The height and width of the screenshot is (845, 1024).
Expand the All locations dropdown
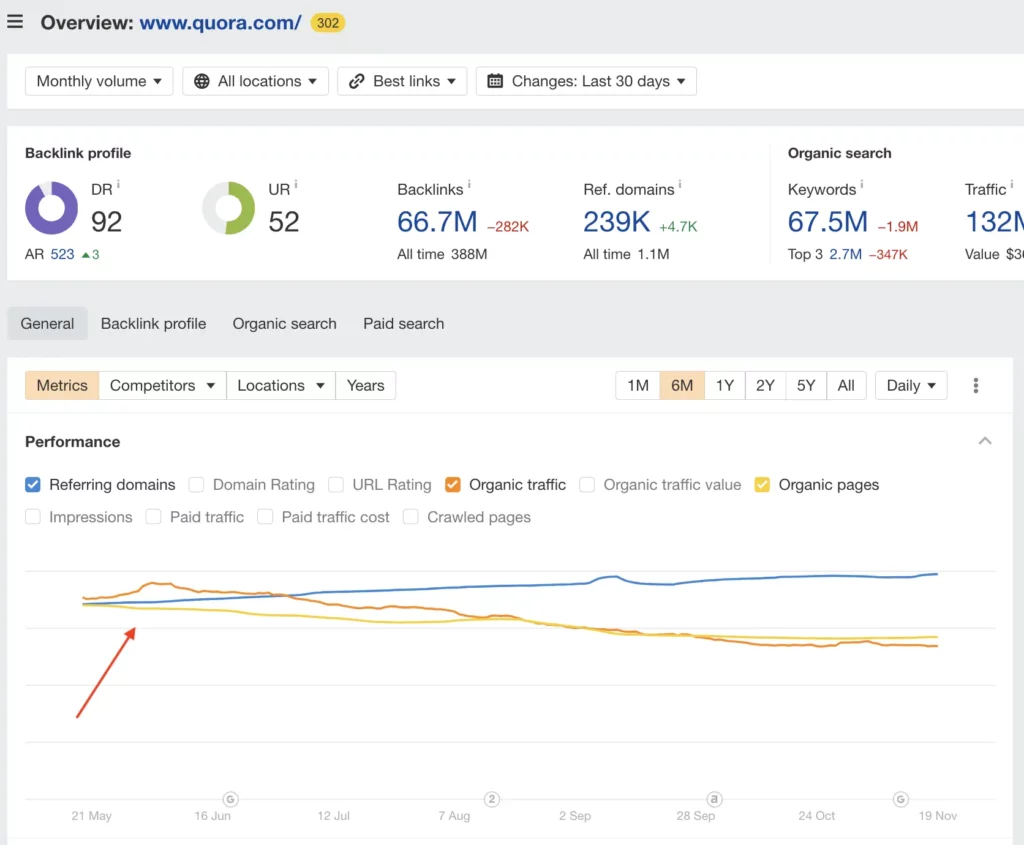tap(256, 81)
